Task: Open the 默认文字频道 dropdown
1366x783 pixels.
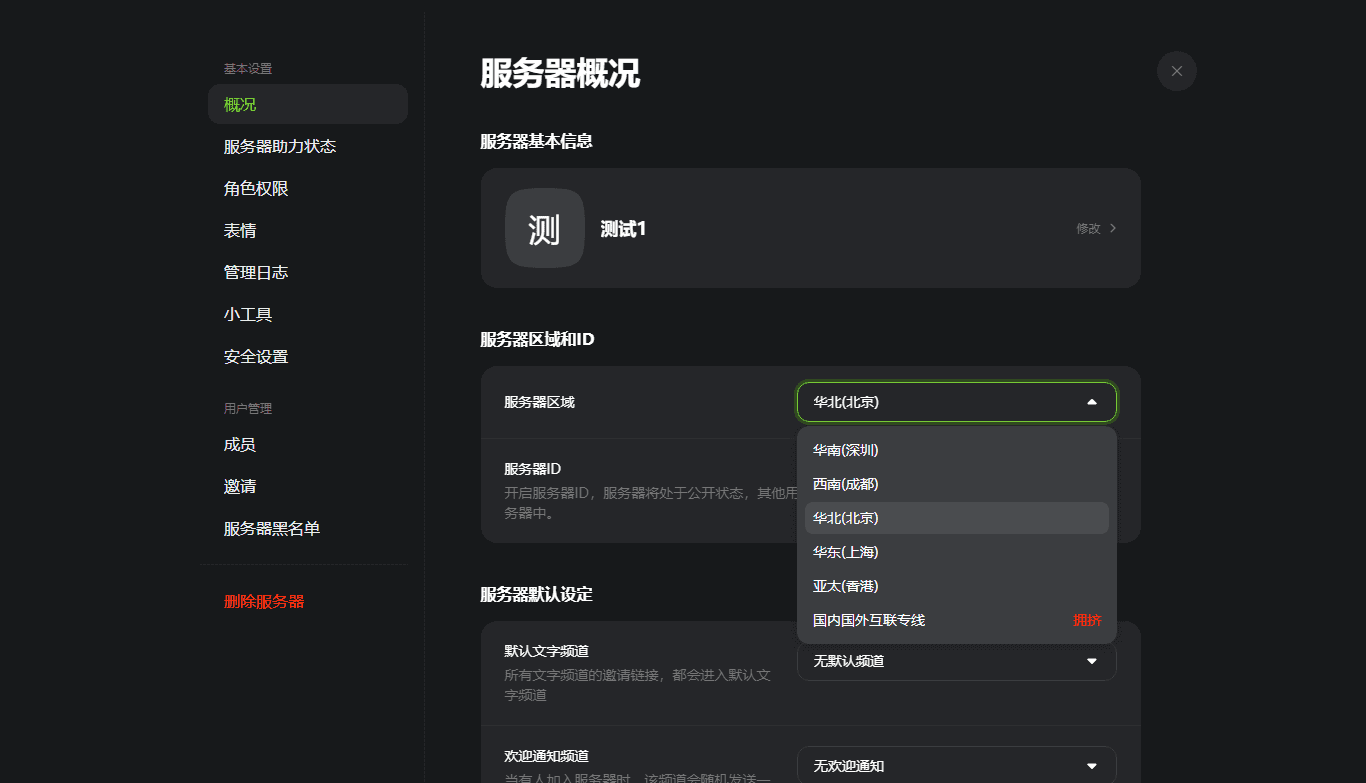Action: (955, 661)
